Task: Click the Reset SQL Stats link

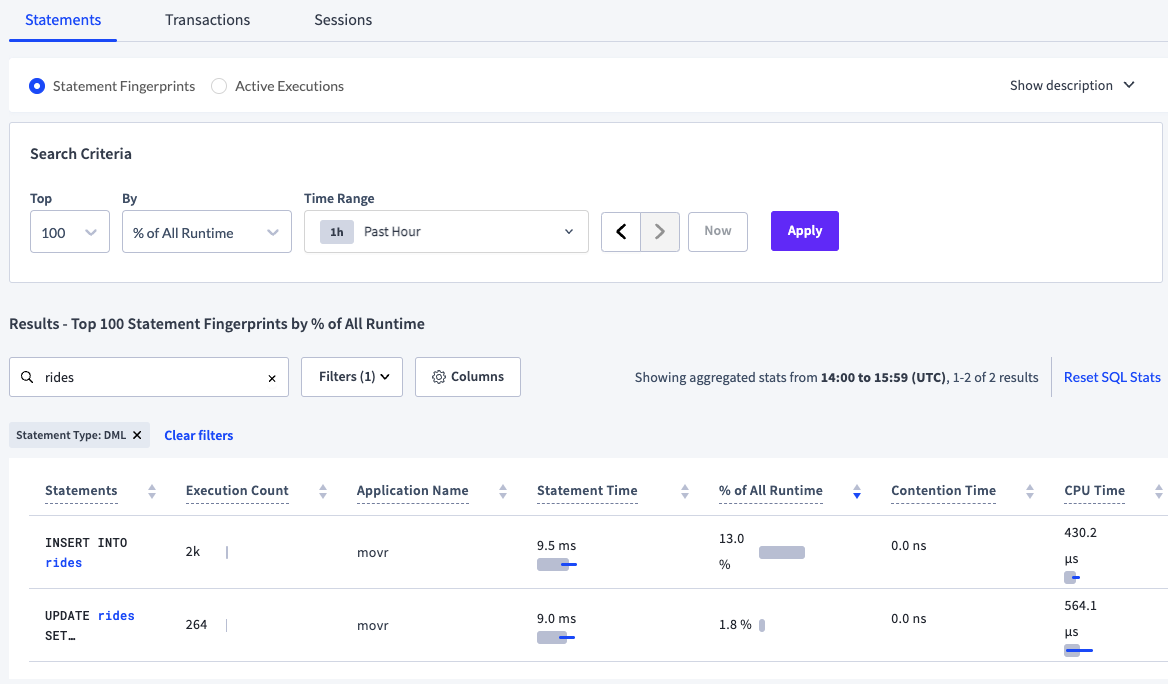Action: tap(1112, 377)
